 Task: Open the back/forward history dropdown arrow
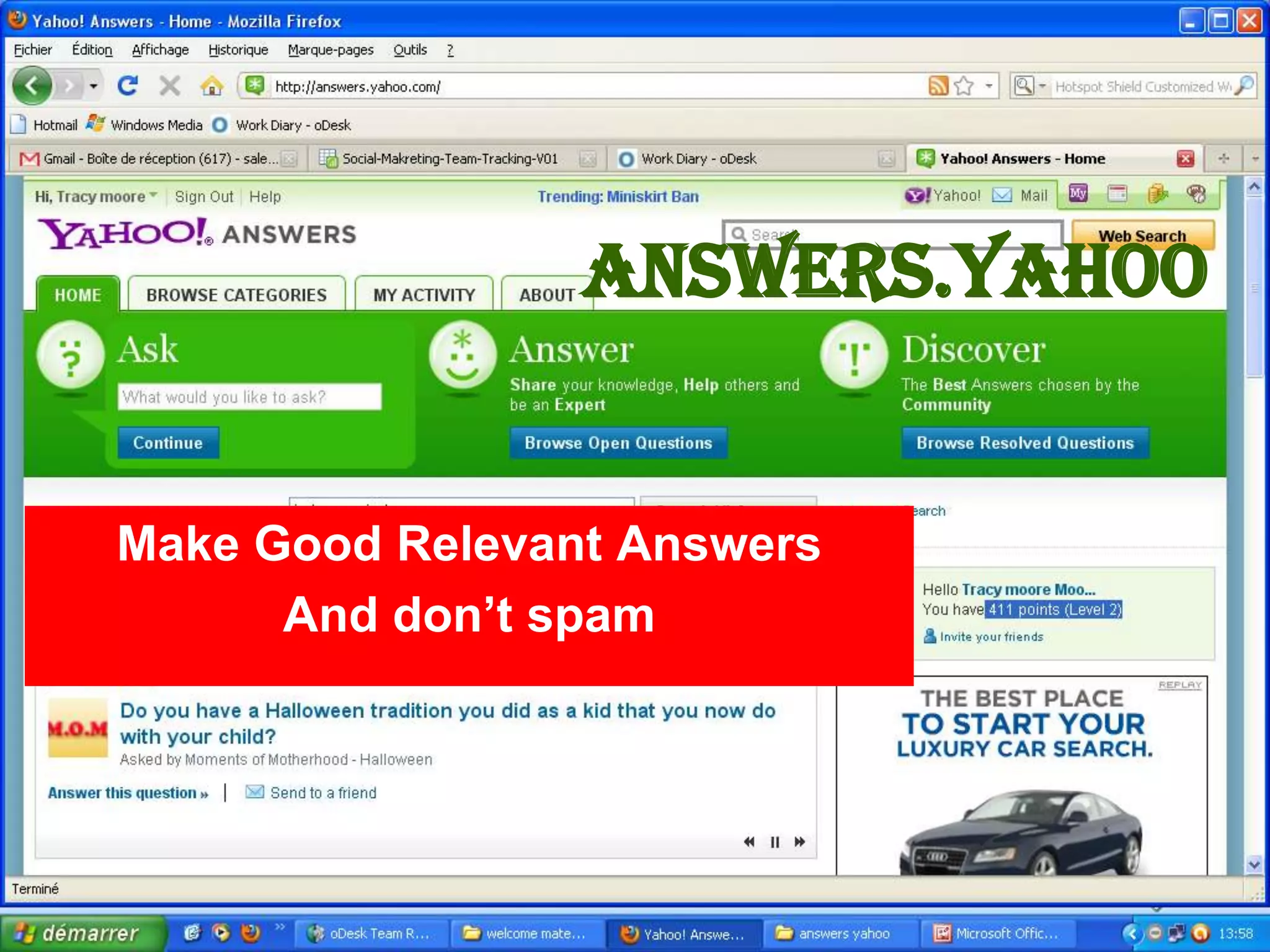tap(94, 86)
